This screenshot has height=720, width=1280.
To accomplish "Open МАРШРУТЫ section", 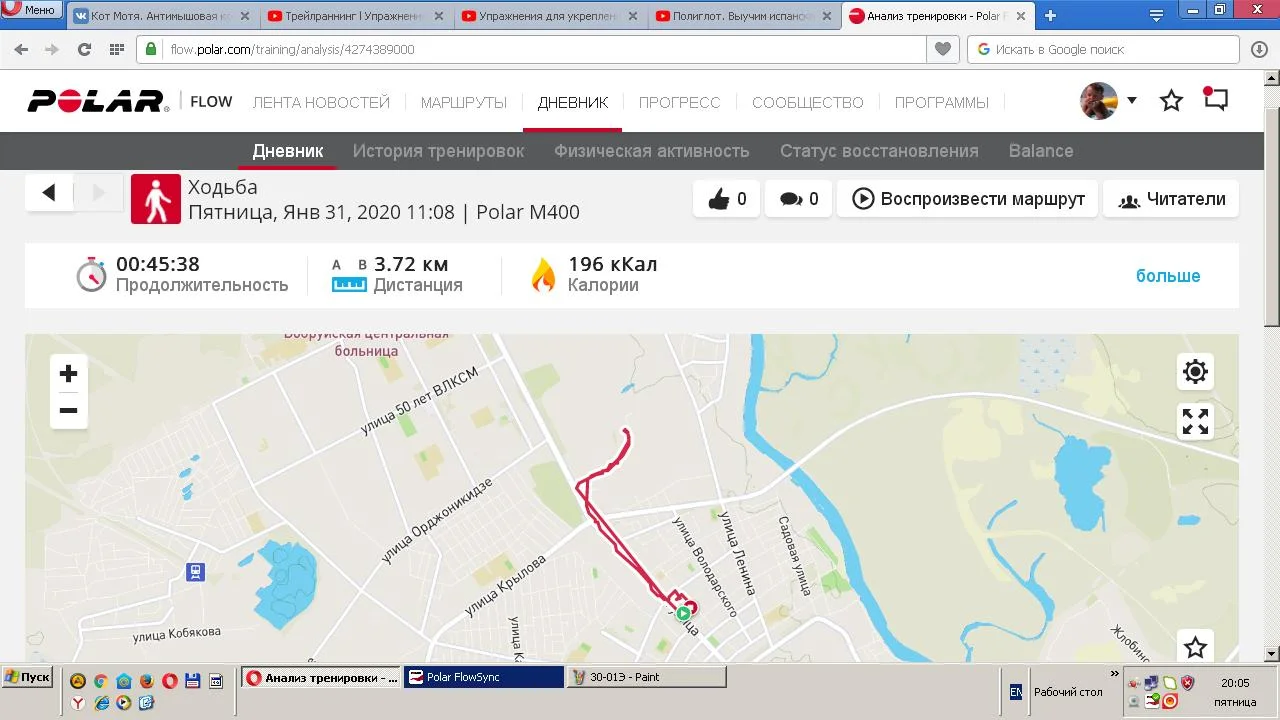I will click(464, 102).
